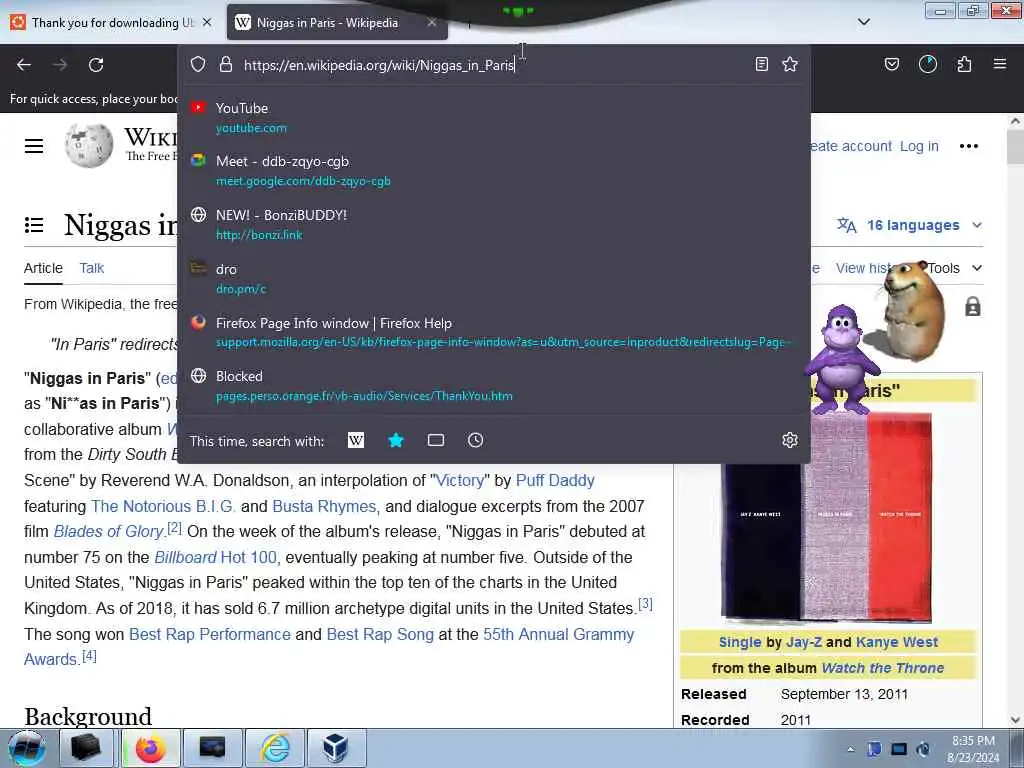Screen dimensions: 1024x768
Task: Open the Firefox account circle icon
Action: [928, 64]
